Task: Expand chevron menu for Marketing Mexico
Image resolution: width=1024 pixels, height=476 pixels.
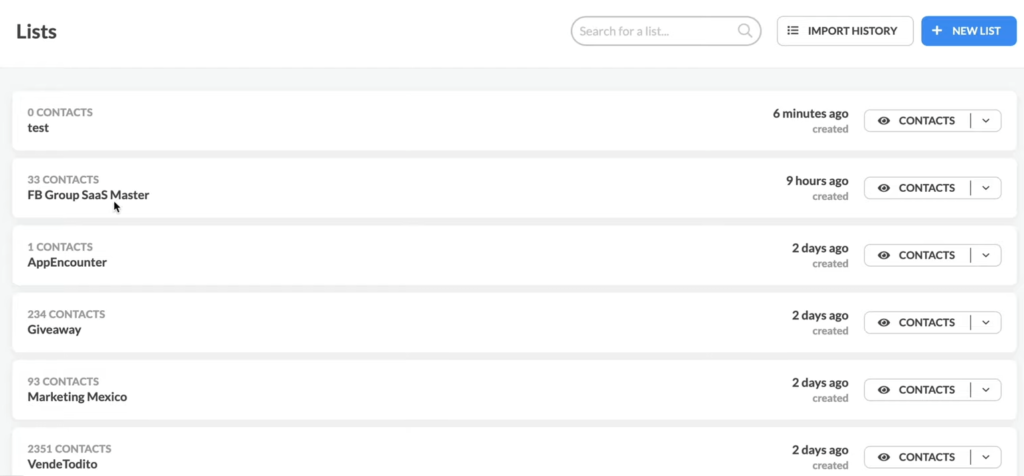Action: (986, 390)
